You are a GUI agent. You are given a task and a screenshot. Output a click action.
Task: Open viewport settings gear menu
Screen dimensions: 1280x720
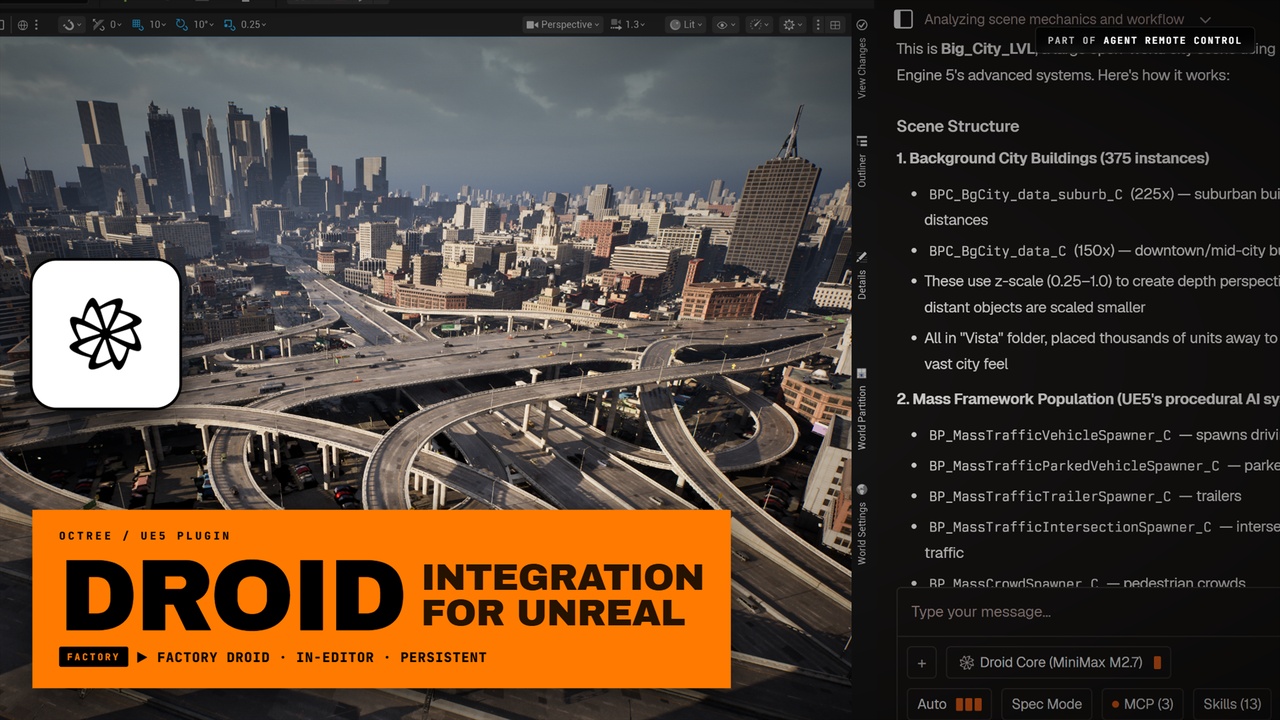click(x=793, y=24)
